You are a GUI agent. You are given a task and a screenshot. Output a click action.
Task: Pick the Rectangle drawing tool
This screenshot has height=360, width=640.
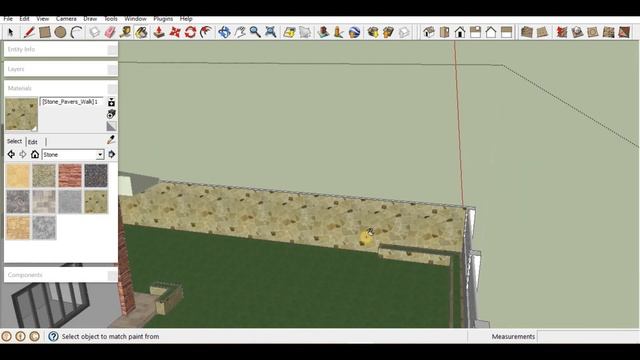tap(44, 32)
